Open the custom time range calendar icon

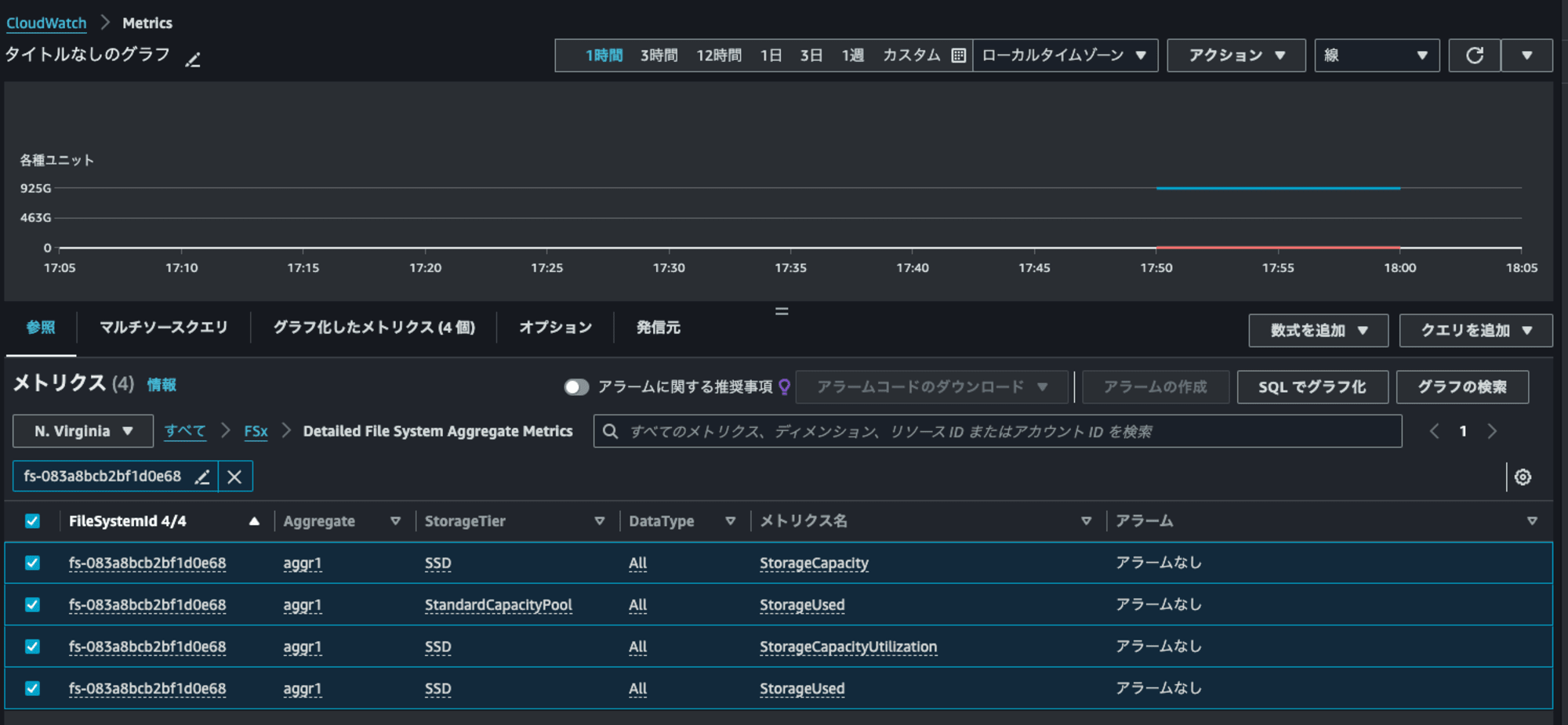pos(958,56)
